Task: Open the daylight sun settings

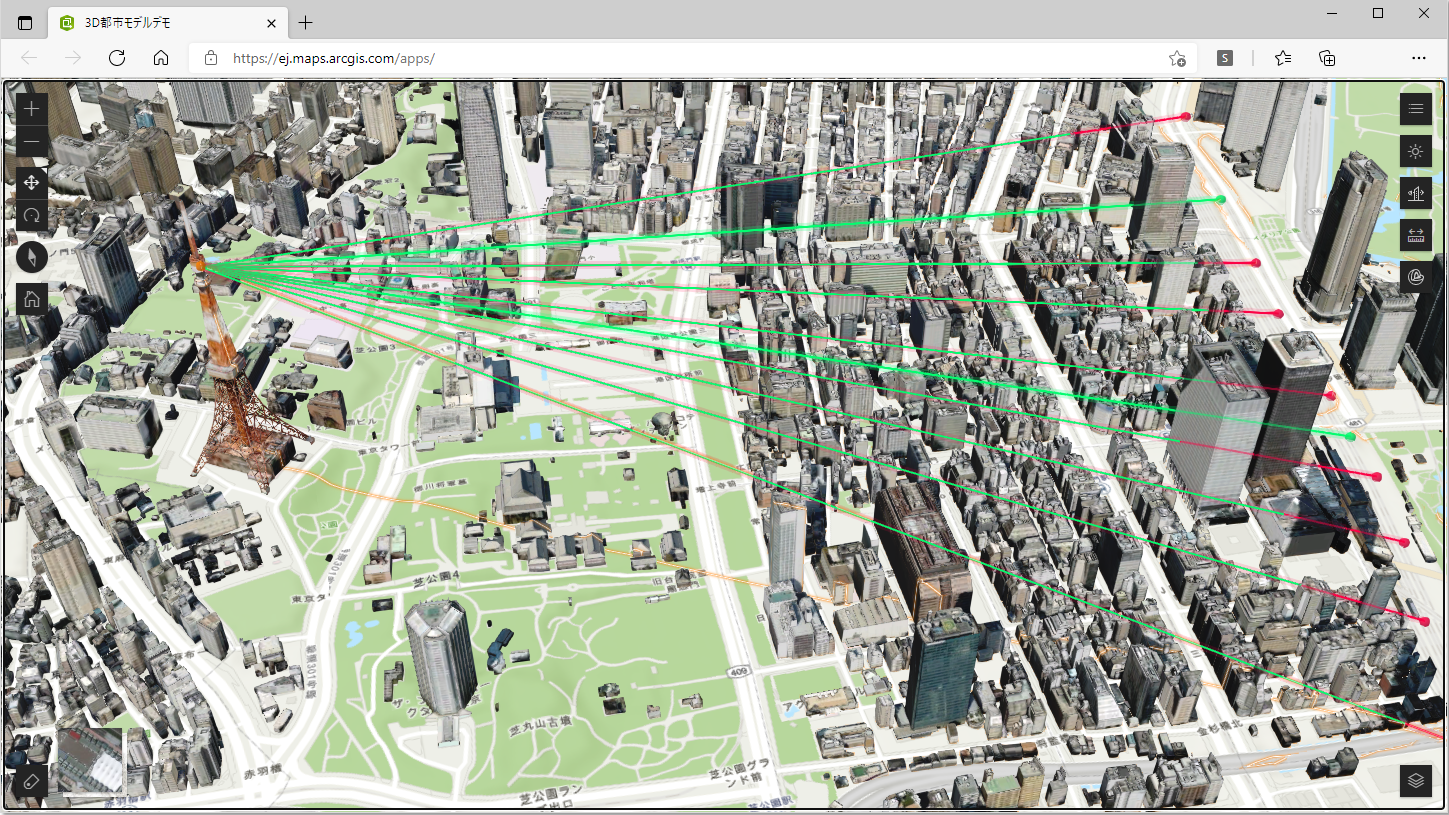Action: [1415, 152]
